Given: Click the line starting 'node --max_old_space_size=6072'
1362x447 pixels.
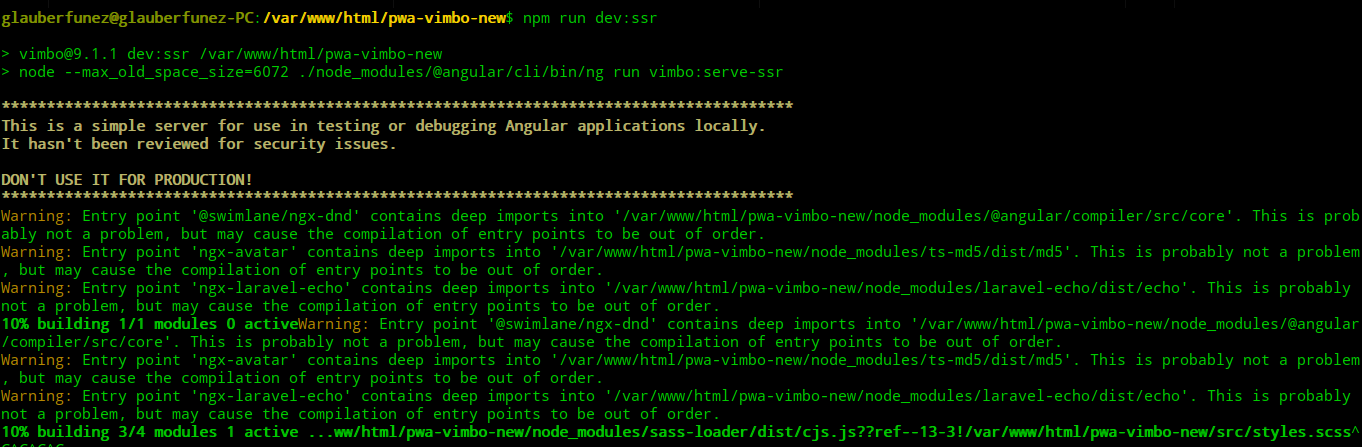Looking at the screenshot, I should [393, 72].
